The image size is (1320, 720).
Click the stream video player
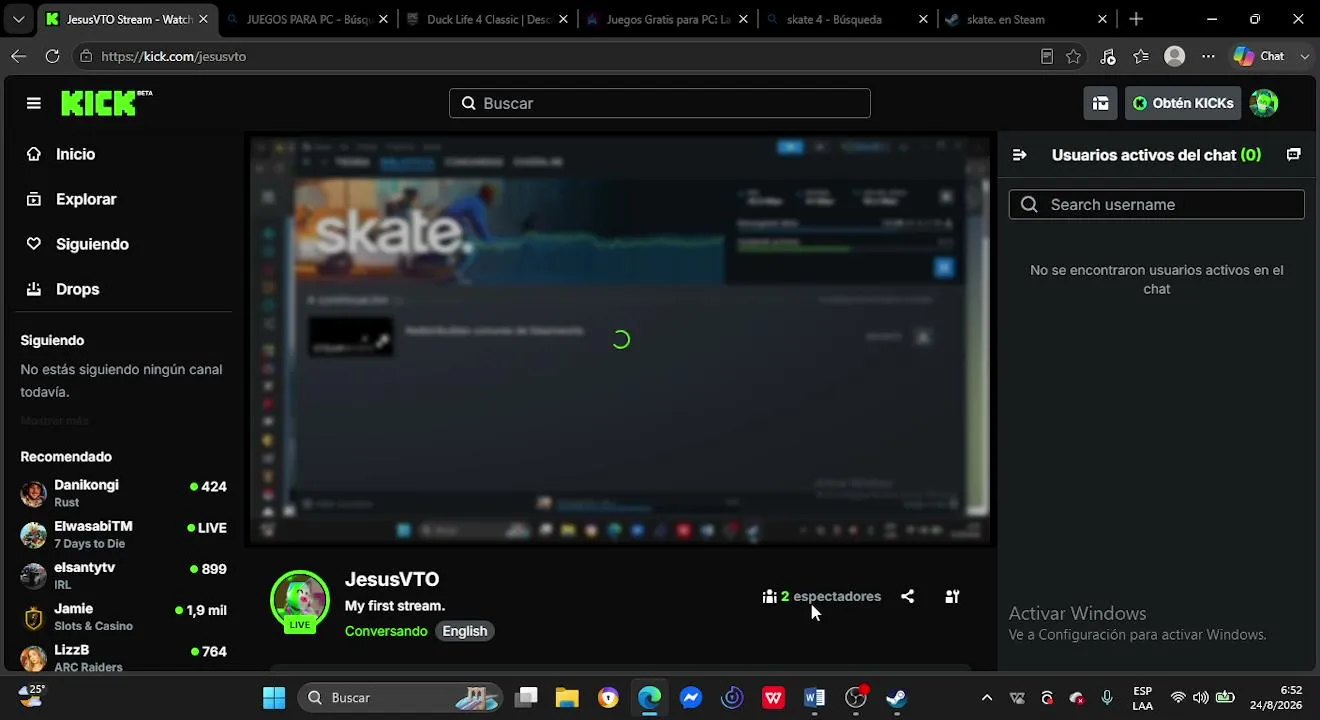620,339
